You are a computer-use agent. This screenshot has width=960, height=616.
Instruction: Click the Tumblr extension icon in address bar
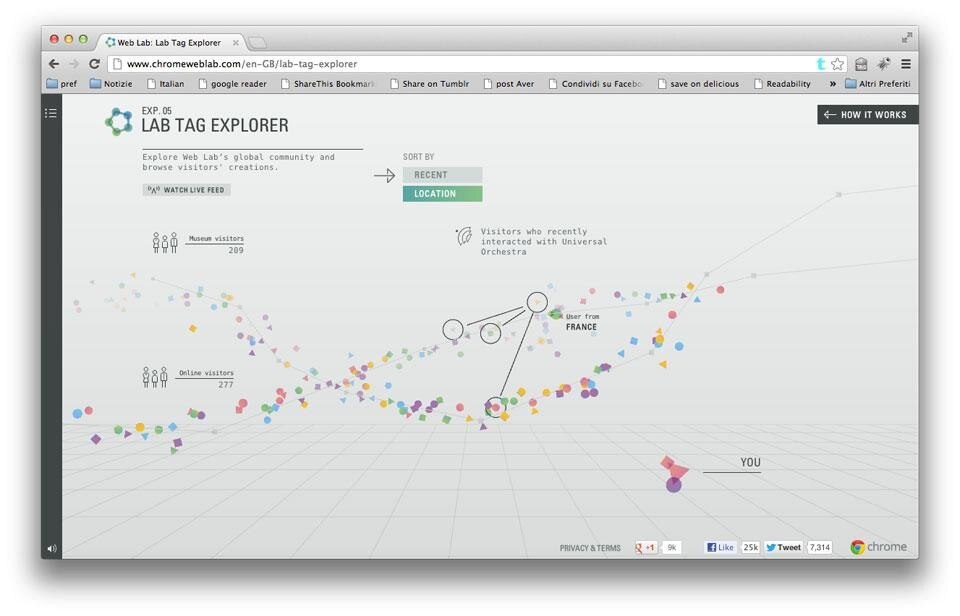[x=821, y=64]
